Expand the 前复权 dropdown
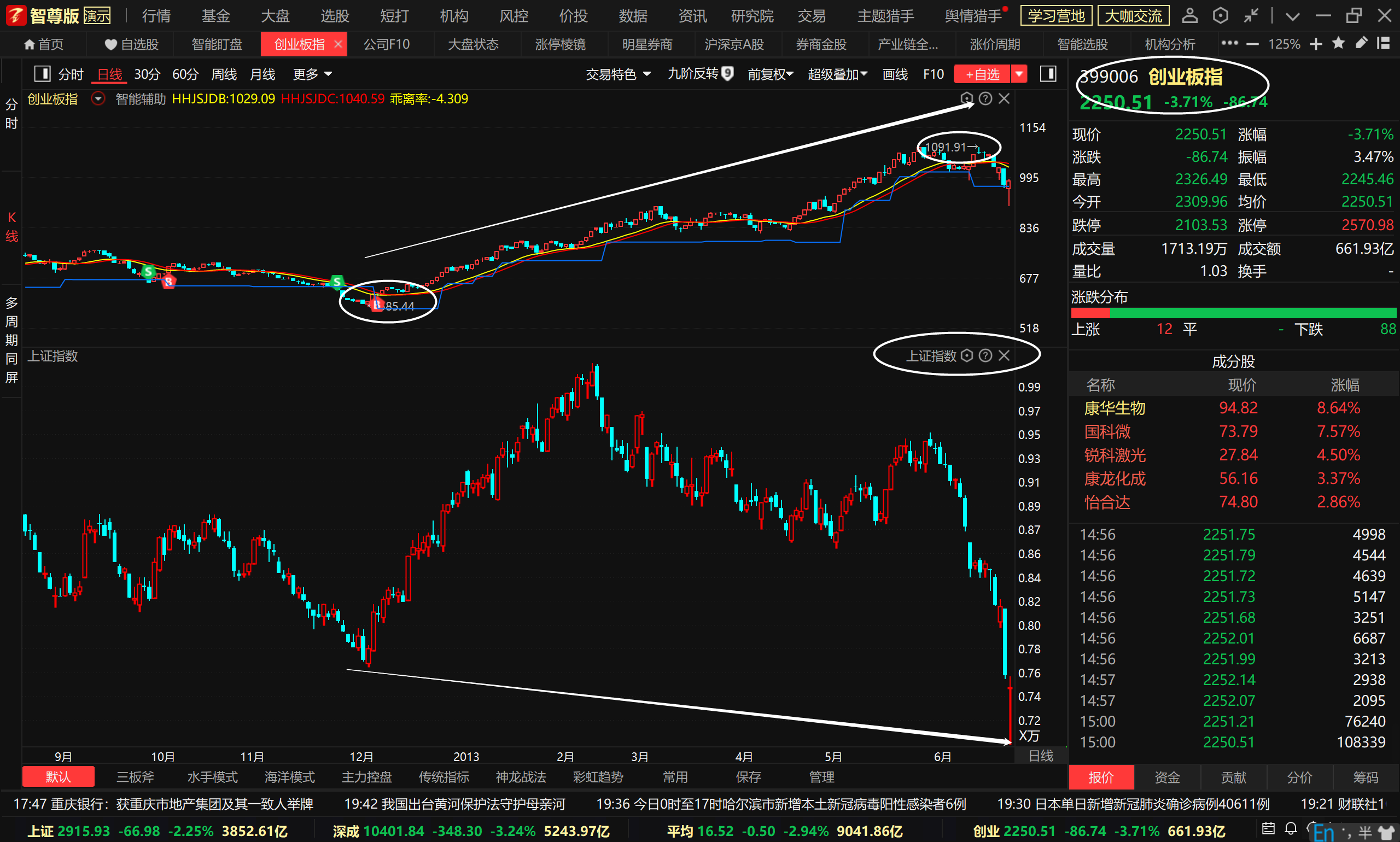The height and width of the screenshot is (842, 1400). 770,74
